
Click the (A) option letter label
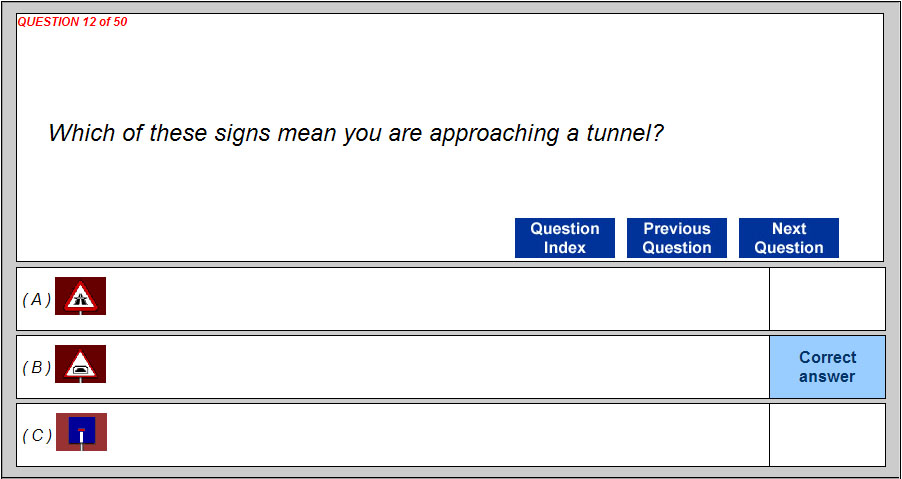tap(36, 299)
